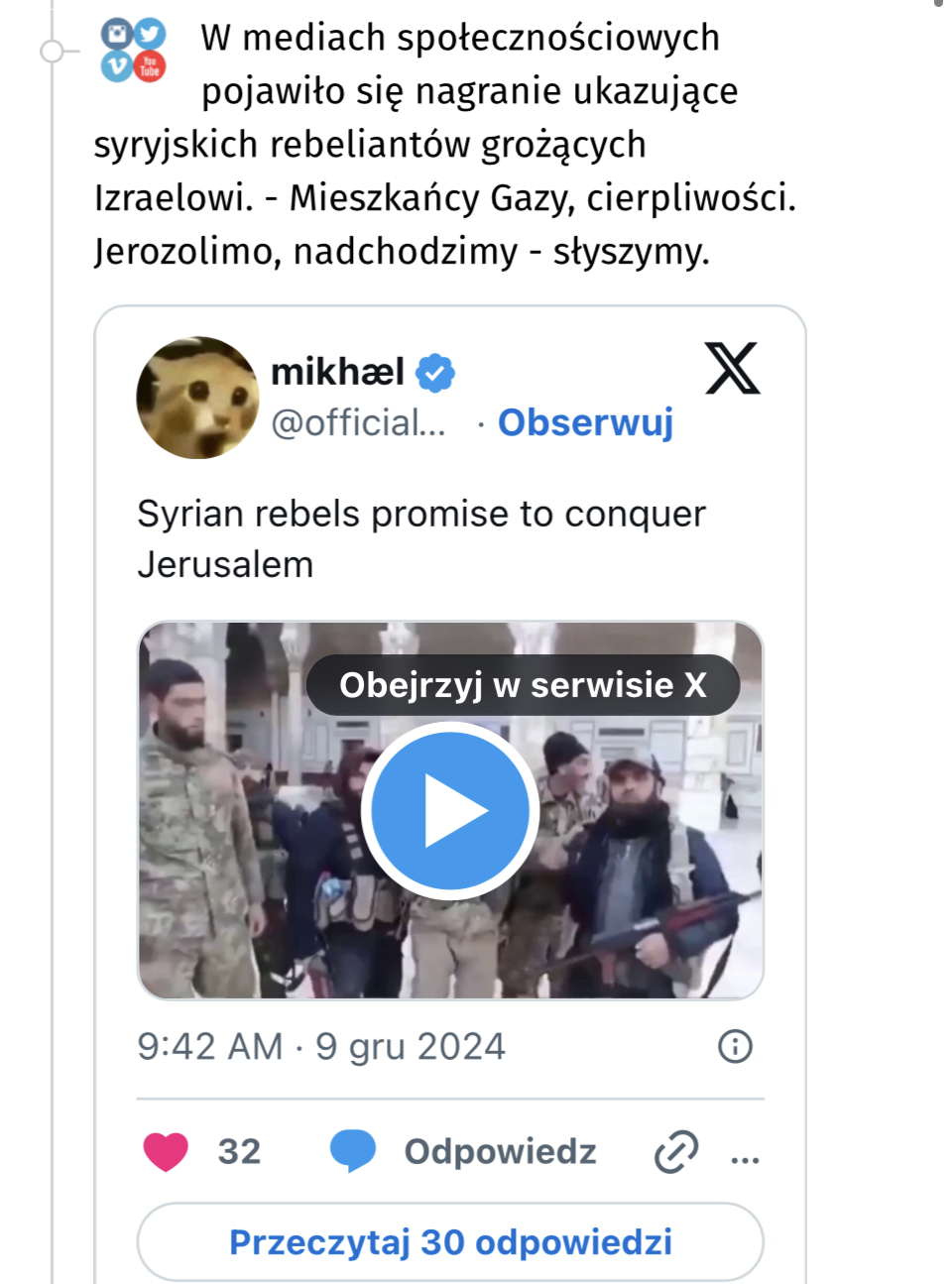This screenshot has height=1284, width=952.
Task: Play the embedded video
Action: click(x=450, y=811)
